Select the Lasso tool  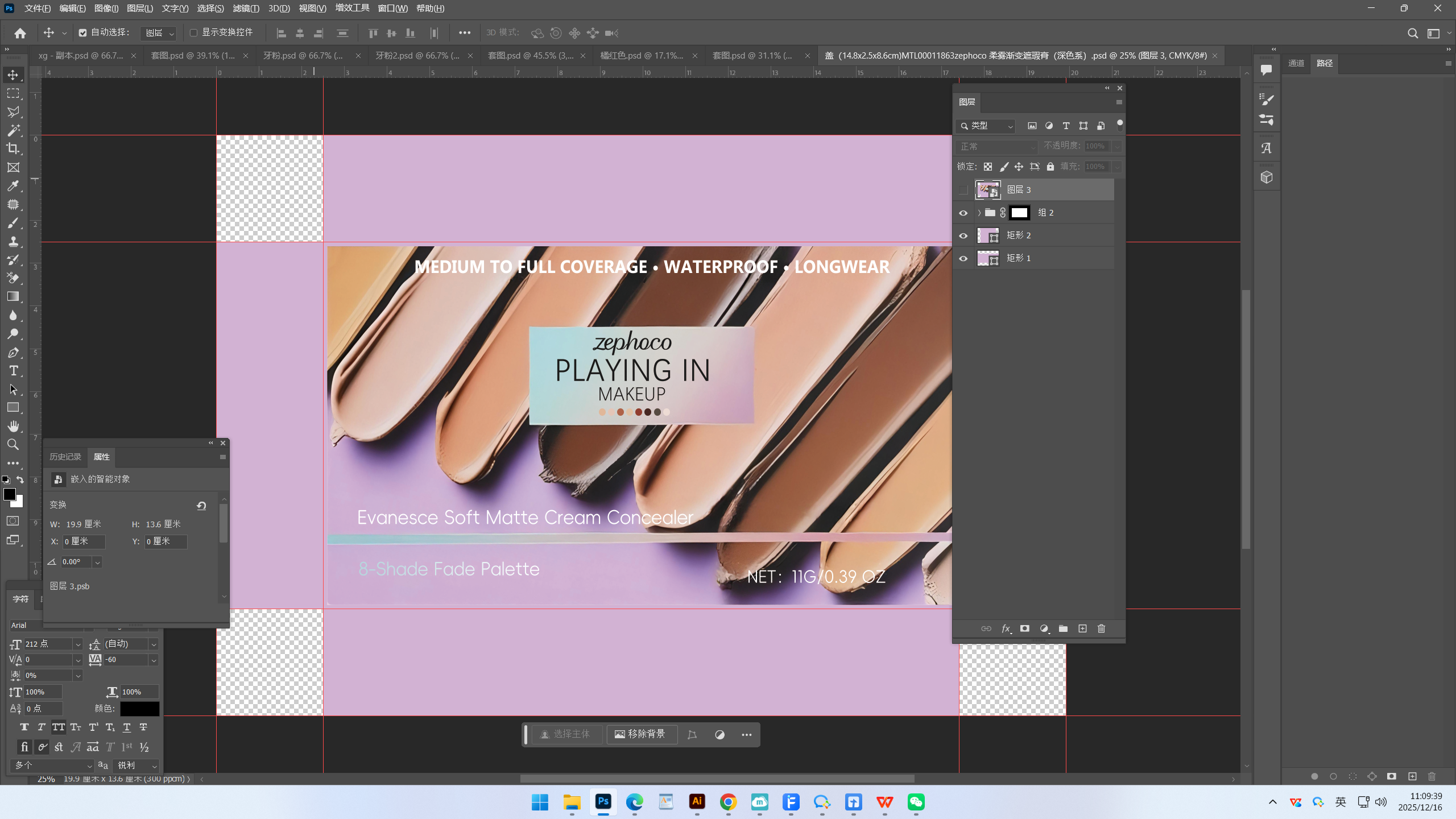click(x=13, y=112)
